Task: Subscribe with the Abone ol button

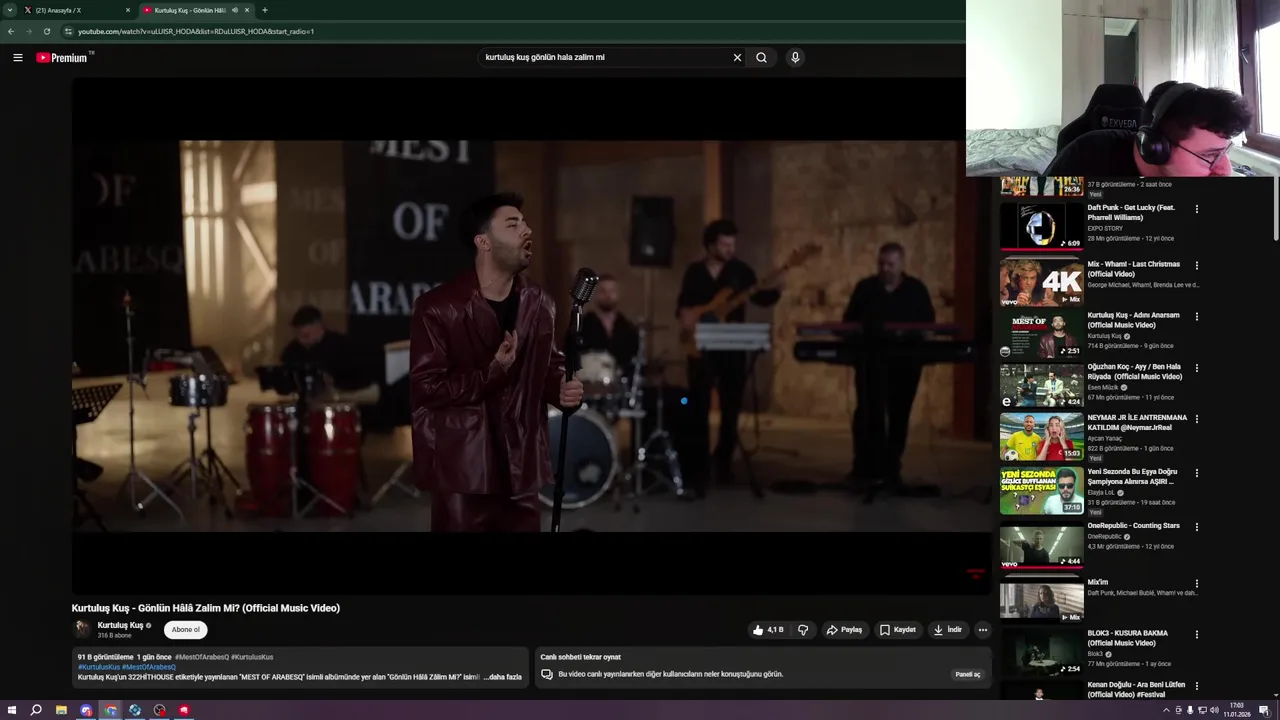Action: pyautogui.click(x=186, y=630)
